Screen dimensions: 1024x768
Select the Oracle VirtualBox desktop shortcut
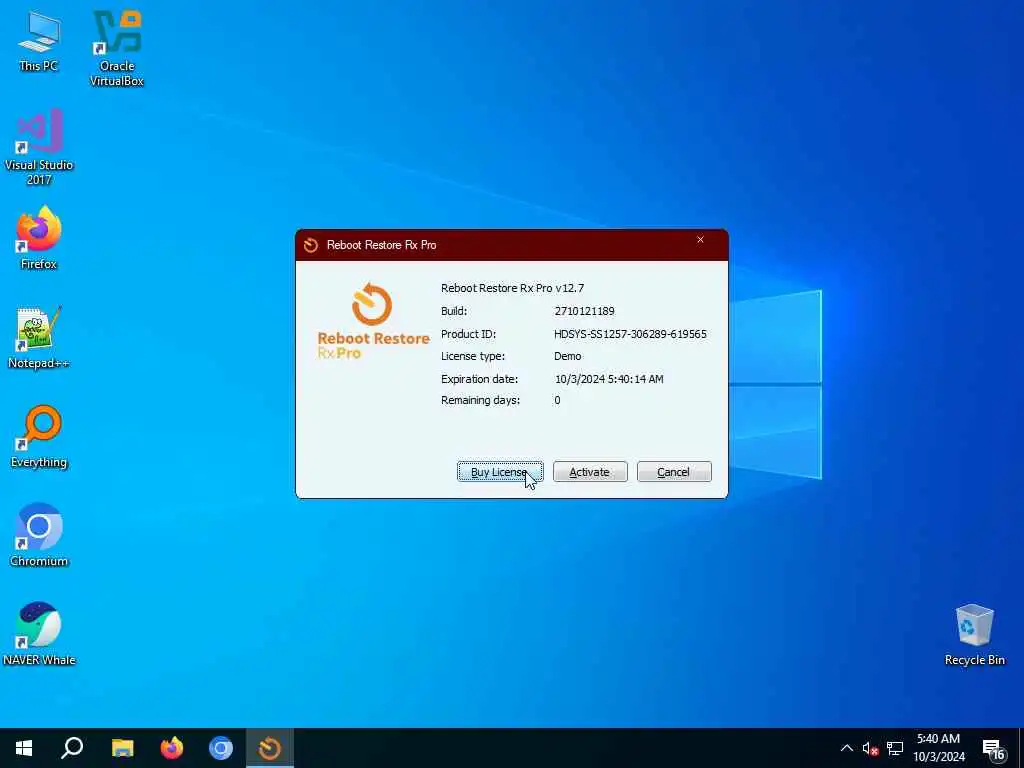pos(117,48)
